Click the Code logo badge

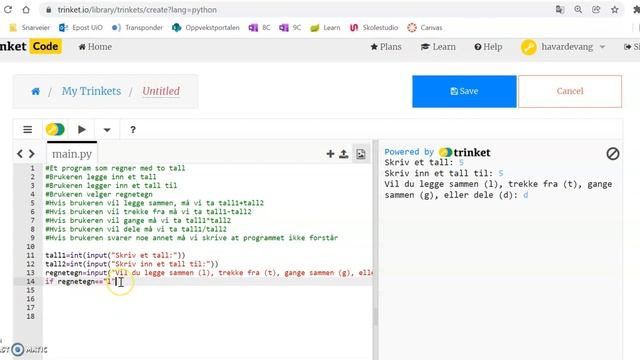(x=45, y=46)
